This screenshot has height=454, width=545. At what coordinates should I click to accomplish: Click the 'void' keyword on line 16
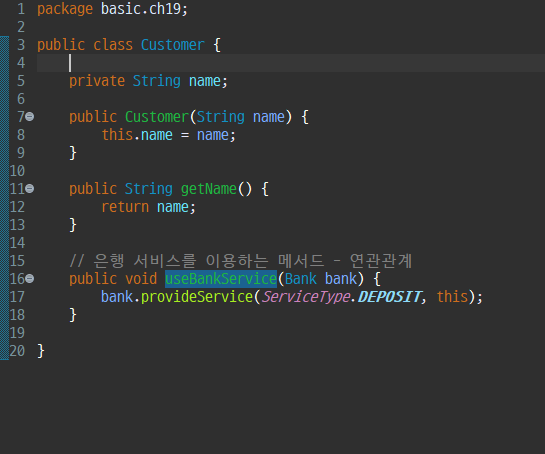141,279
